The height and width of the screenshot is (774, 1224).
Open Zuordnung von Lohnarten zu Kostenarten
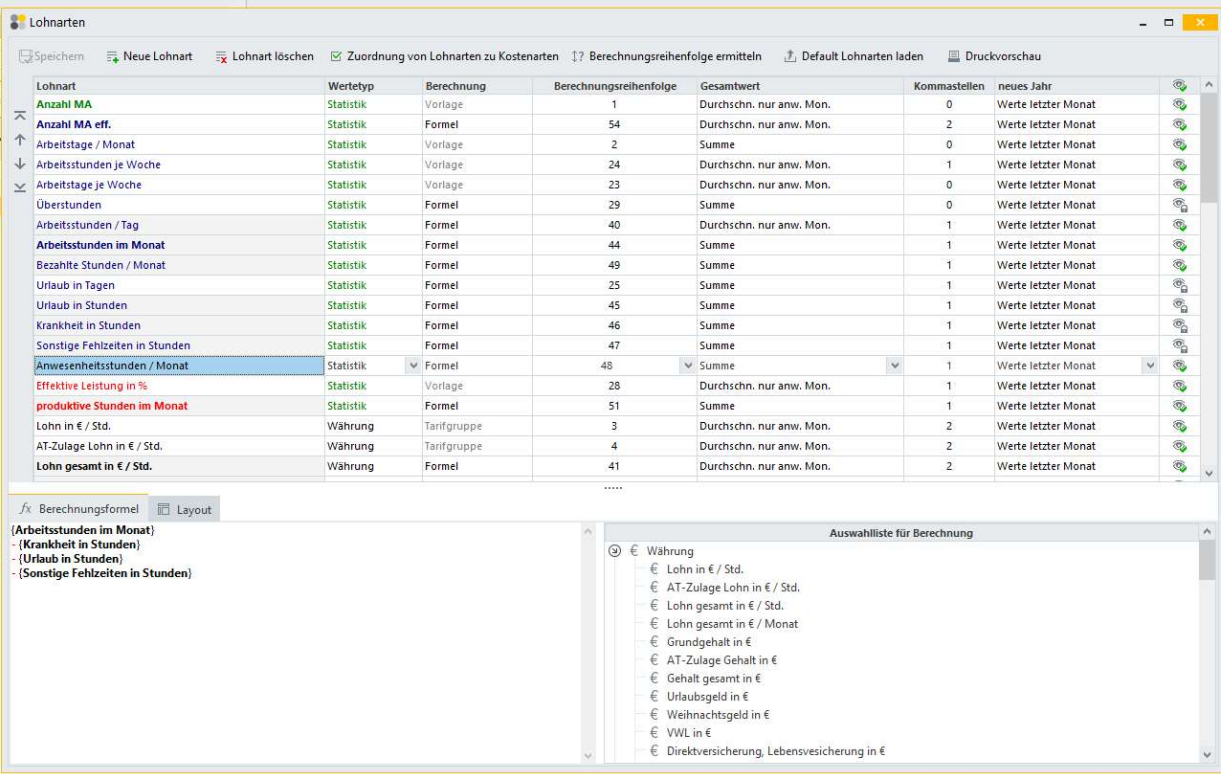click(x=337, y=56)
